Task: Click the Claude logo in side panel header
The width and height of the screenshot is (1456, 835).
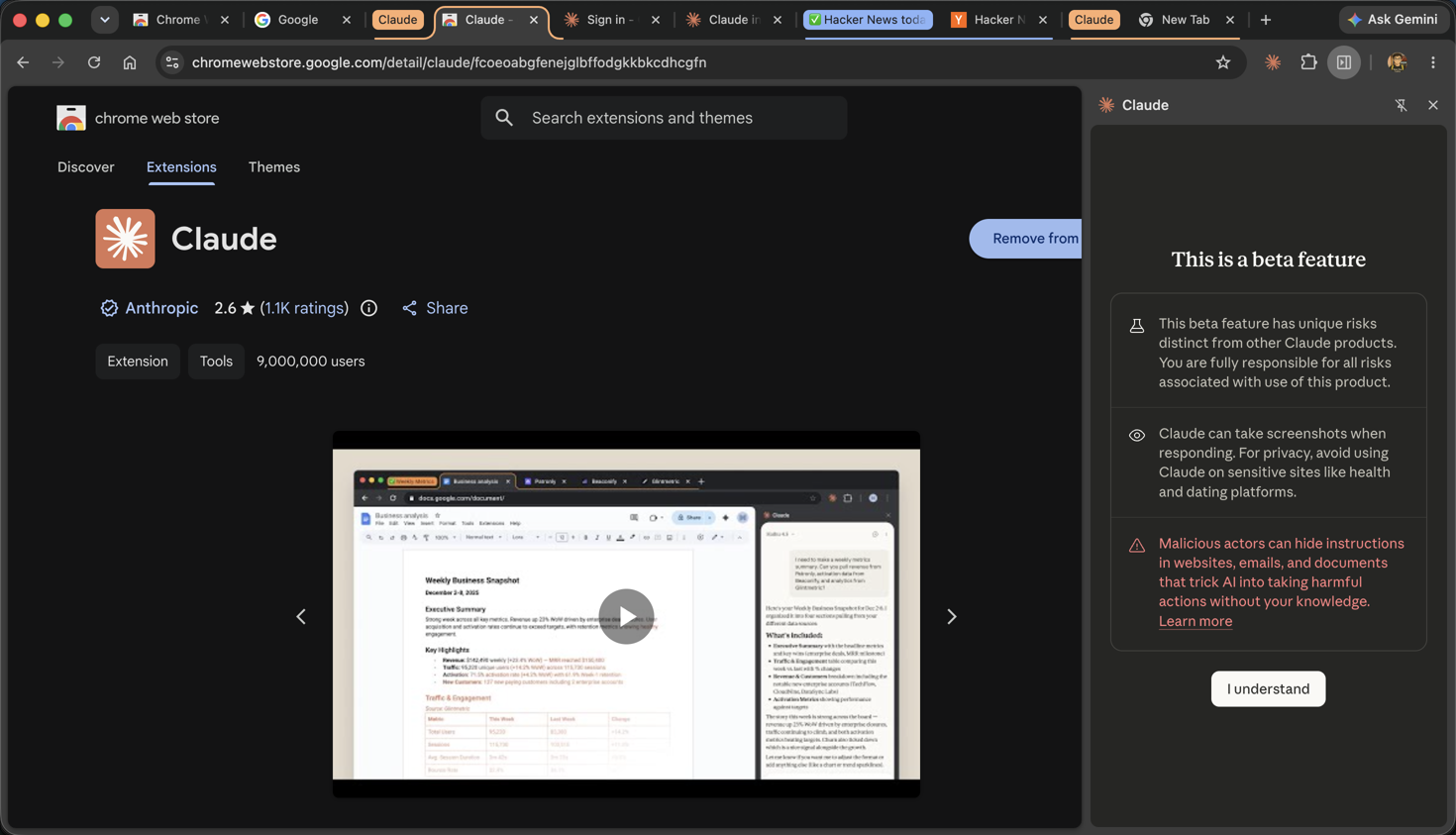Action: (x=1106, y=105)
